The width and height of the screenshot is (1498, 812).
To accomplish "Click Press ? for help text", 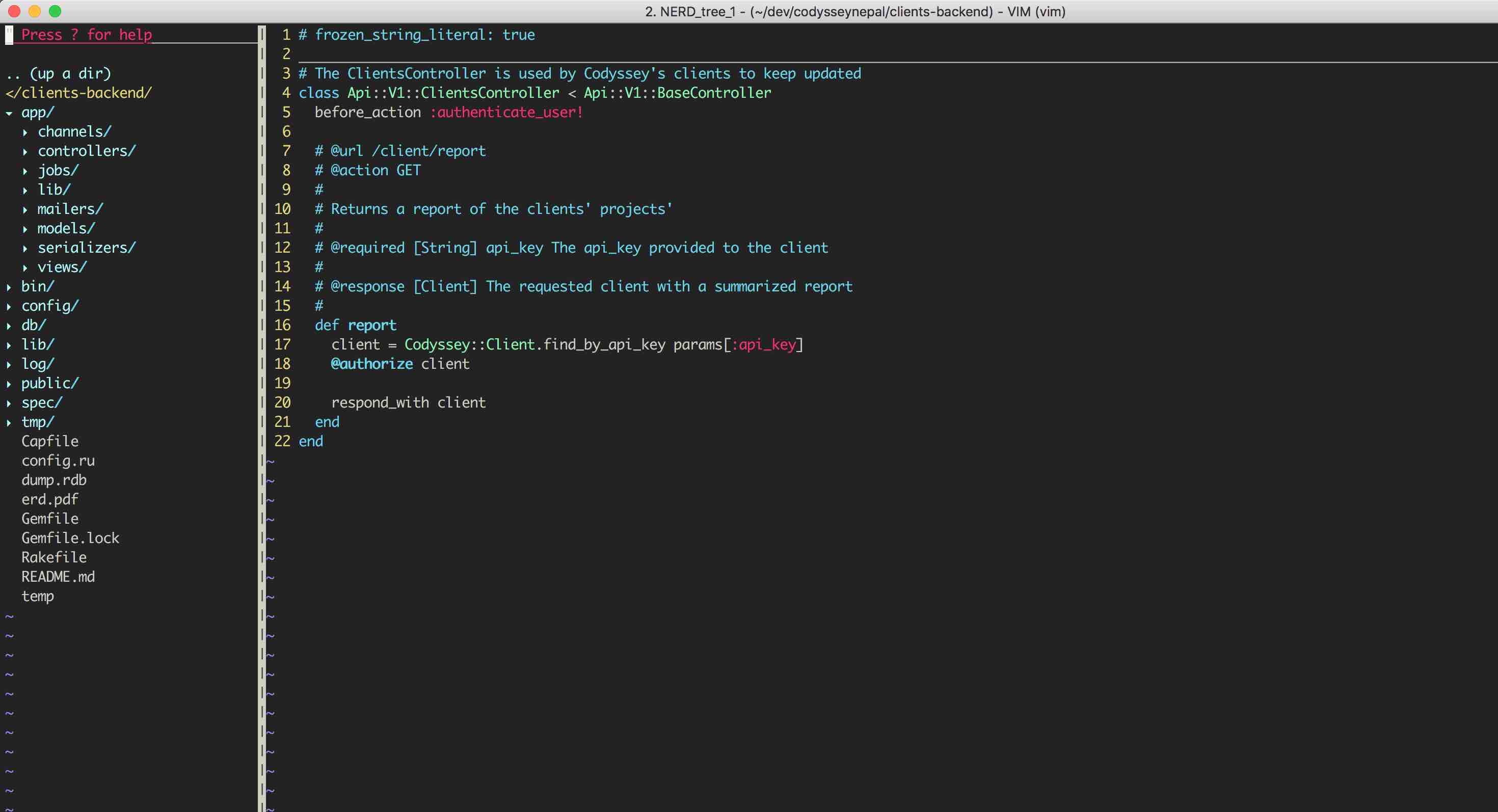I will [86, 35].
